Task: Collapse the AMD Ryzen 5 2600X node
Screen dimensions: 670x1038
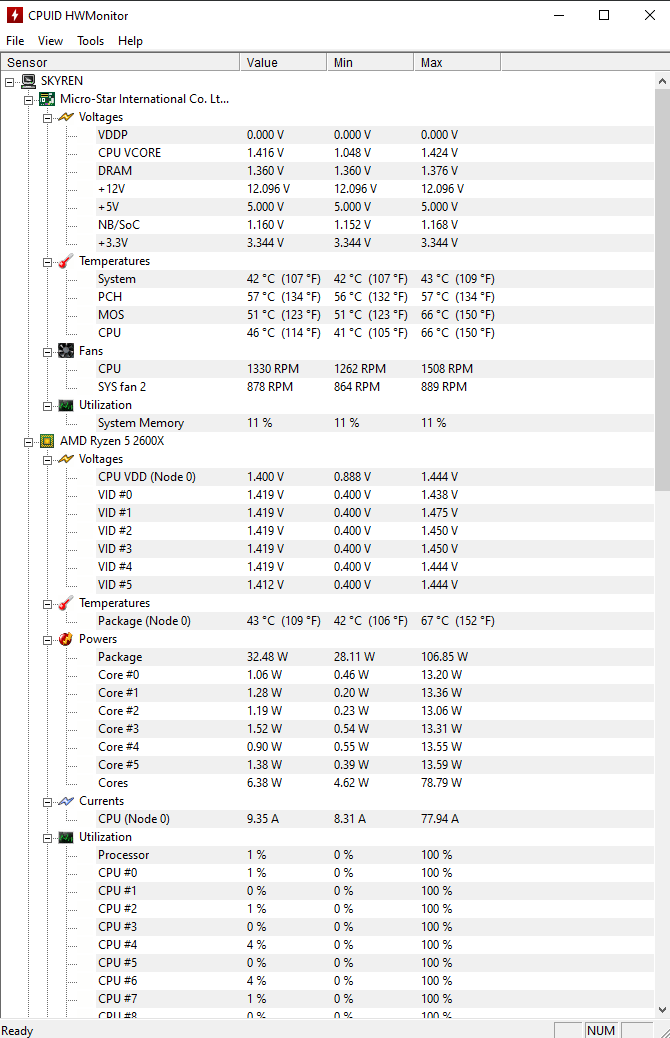Action: (29, 441)
